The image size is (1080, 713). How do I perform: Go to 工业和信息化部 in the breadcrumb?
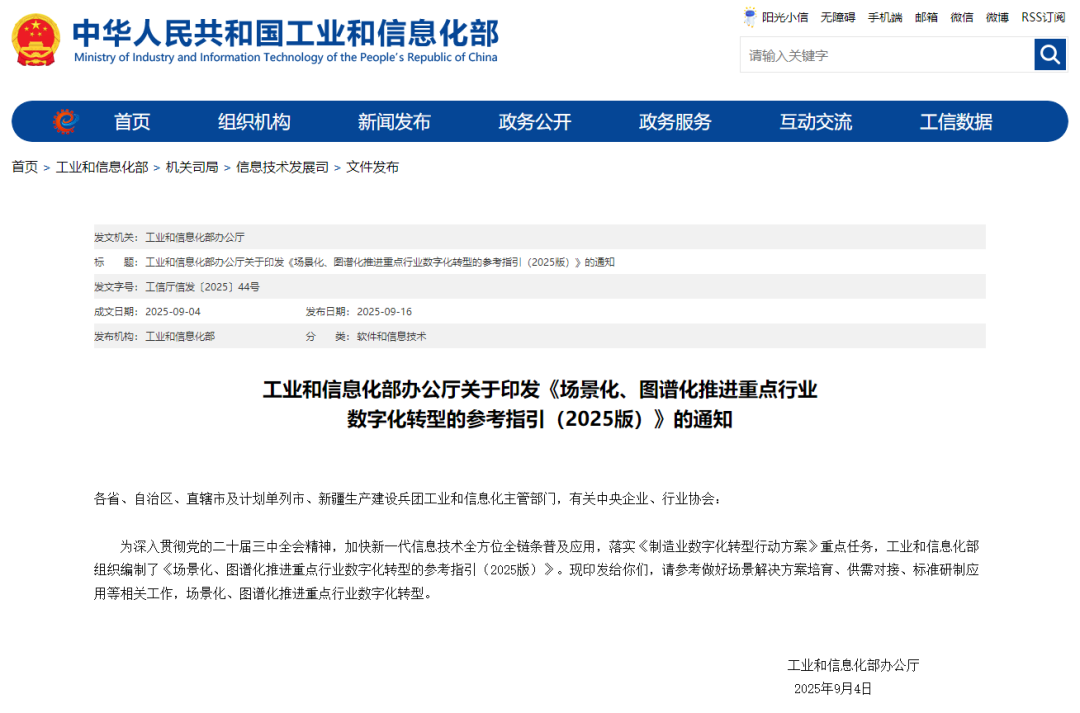pyautogui.click(x=102, y=167)
